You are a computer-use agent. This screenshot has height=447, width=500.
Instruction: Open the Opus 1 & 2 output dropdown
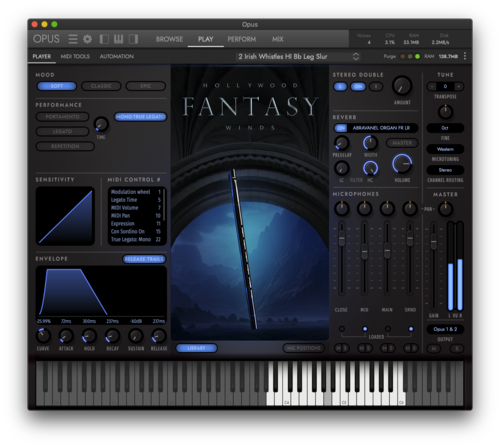click(x=445, y=329)
